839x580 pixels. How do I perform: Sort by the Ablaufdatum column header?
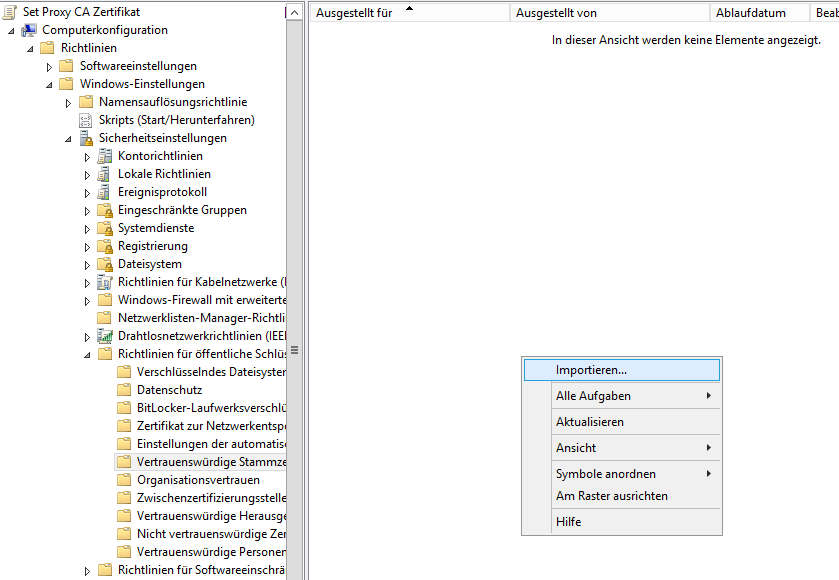[750, 13]
